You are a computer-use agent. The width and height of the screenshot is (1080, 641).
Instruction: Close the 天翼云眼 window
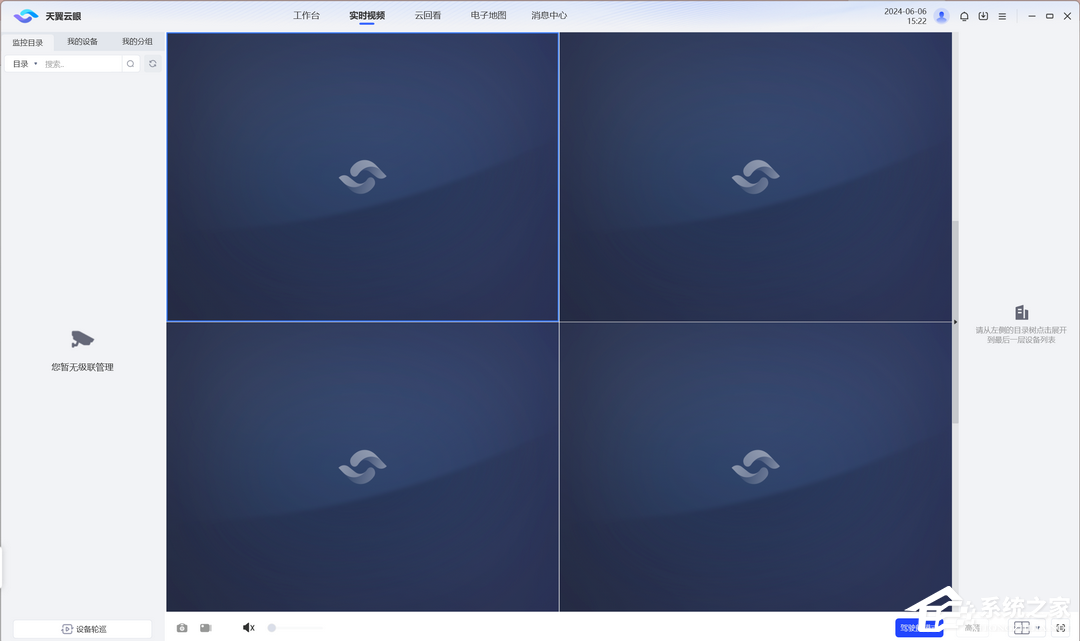1068,16
